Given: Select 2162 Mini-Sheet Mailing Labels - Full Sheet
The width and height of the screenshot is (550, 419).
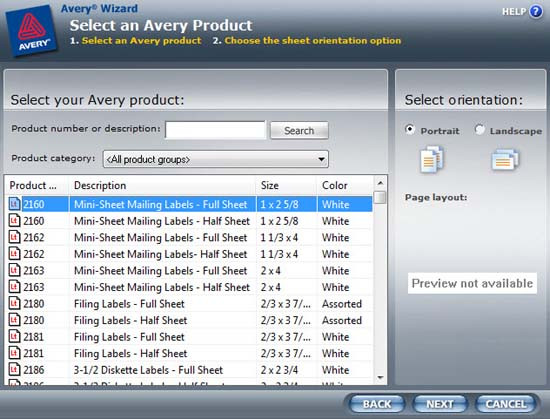Looking at the screenshot, I should click(x=189, y=237).
